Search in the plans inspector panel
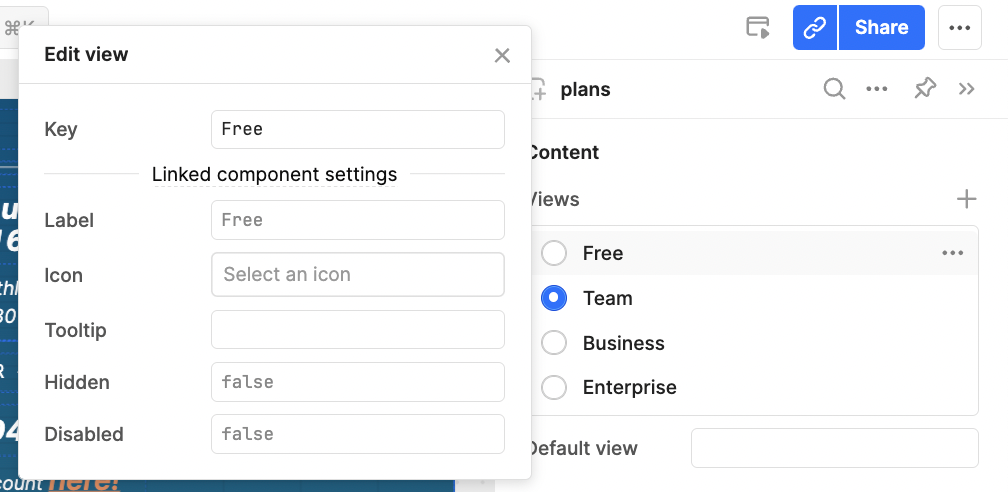This screenshot has height=492, width=1008. (834, 89)
